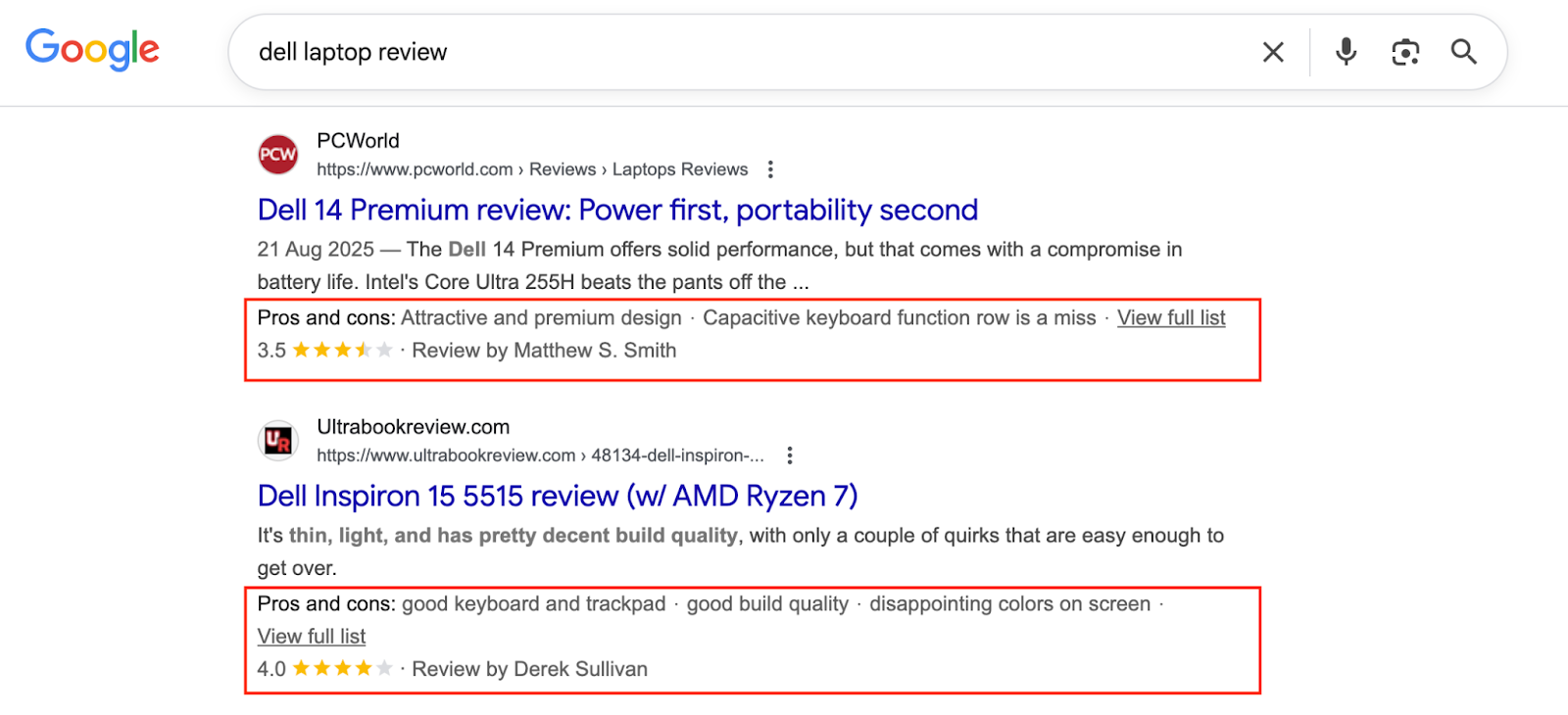
Task: Click inside the search input field
Action: point(686,51)
